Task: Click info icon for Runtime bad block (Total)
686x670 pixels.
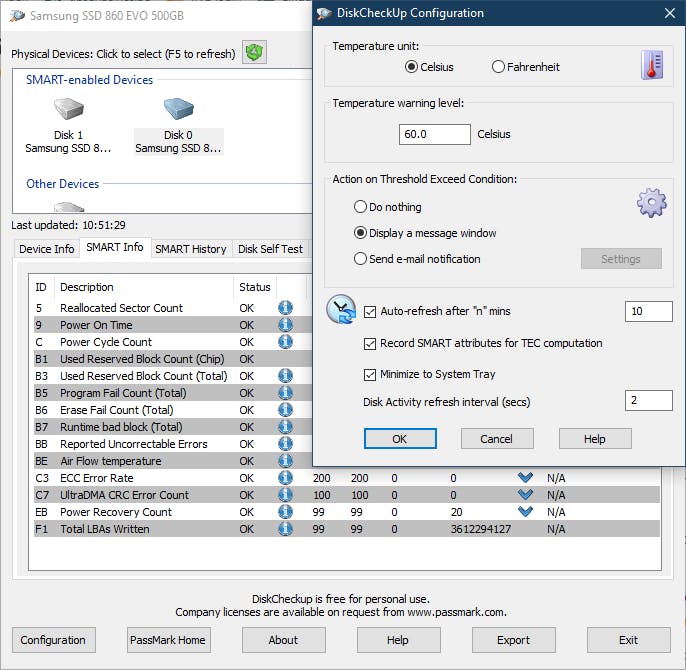Action: pos(285,427)
